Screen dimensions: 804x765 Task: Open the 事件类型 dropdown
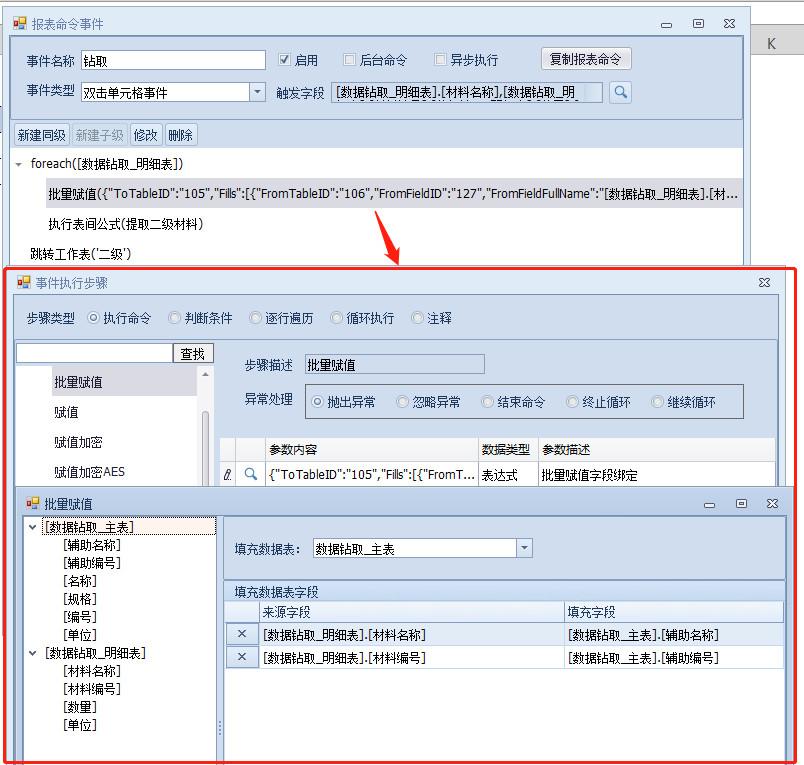(257, 92)
